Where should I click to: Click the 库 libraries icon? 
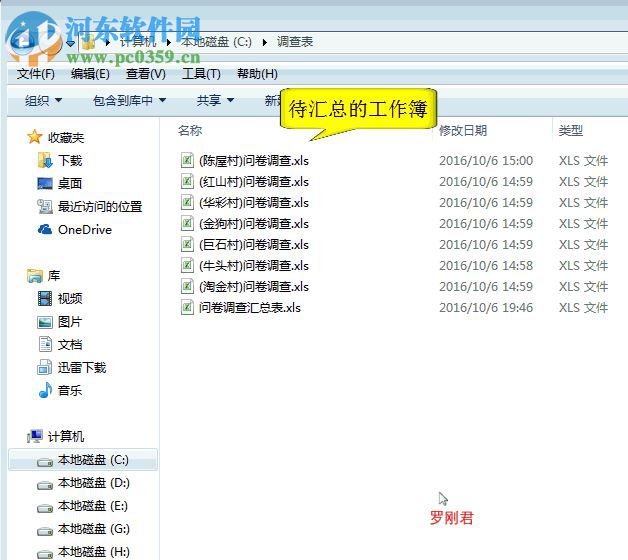(35, 276)
